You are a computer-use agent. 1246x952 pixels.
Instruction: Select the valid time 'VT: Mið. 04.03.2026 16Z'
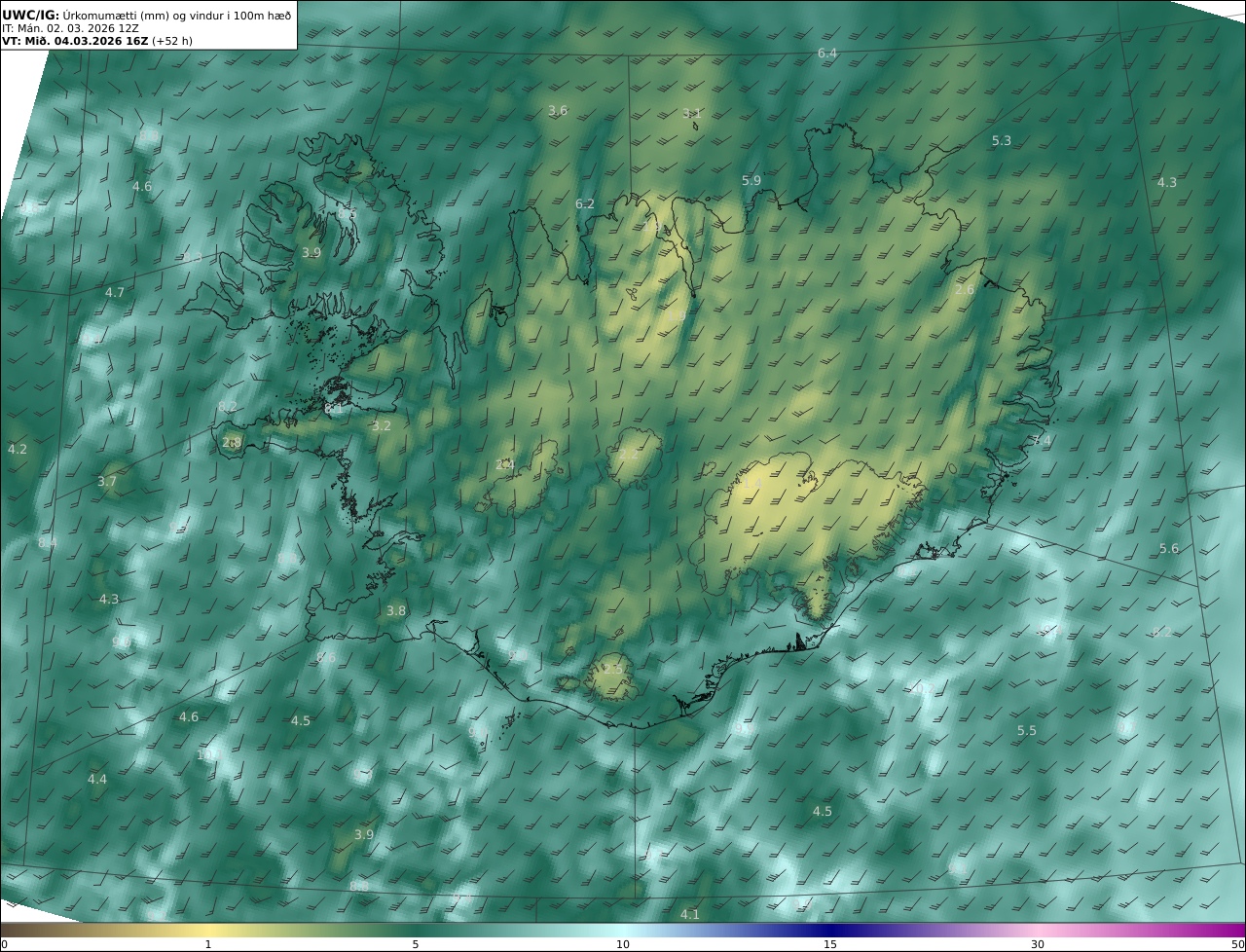[x=75, y=41]
